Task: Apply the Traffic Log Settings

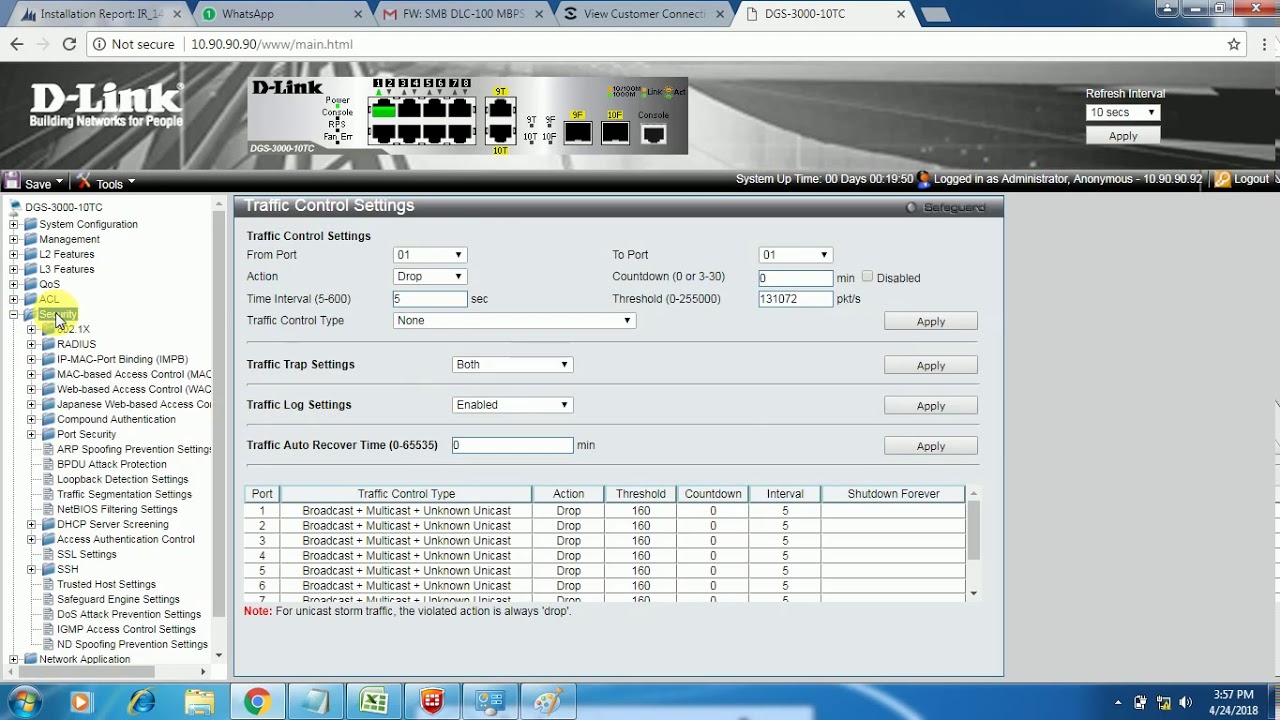Action: tap(930, 405)
